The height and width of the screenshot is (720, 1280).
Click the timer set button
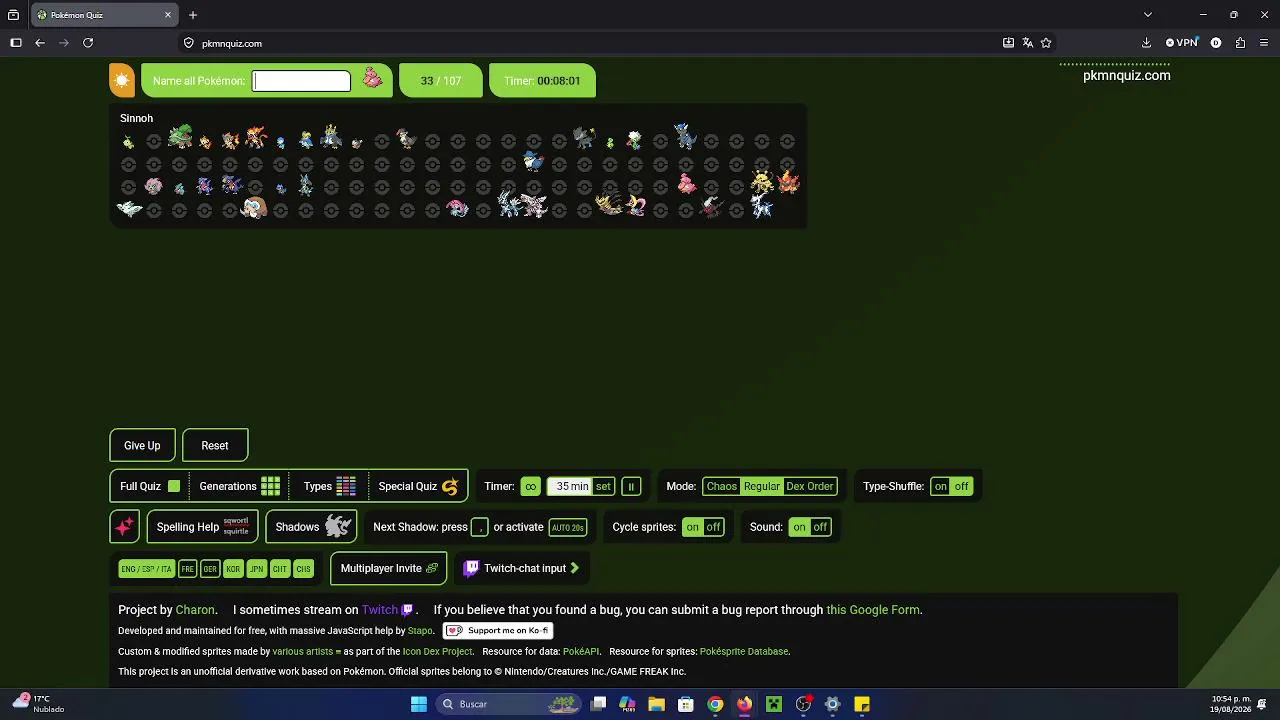tap(603, 487)
